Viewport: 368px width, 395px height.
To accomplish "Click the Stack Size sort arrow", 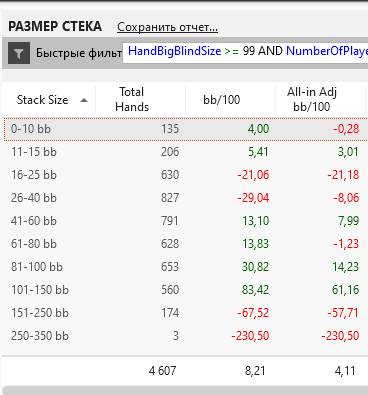I will click(84, 100).
